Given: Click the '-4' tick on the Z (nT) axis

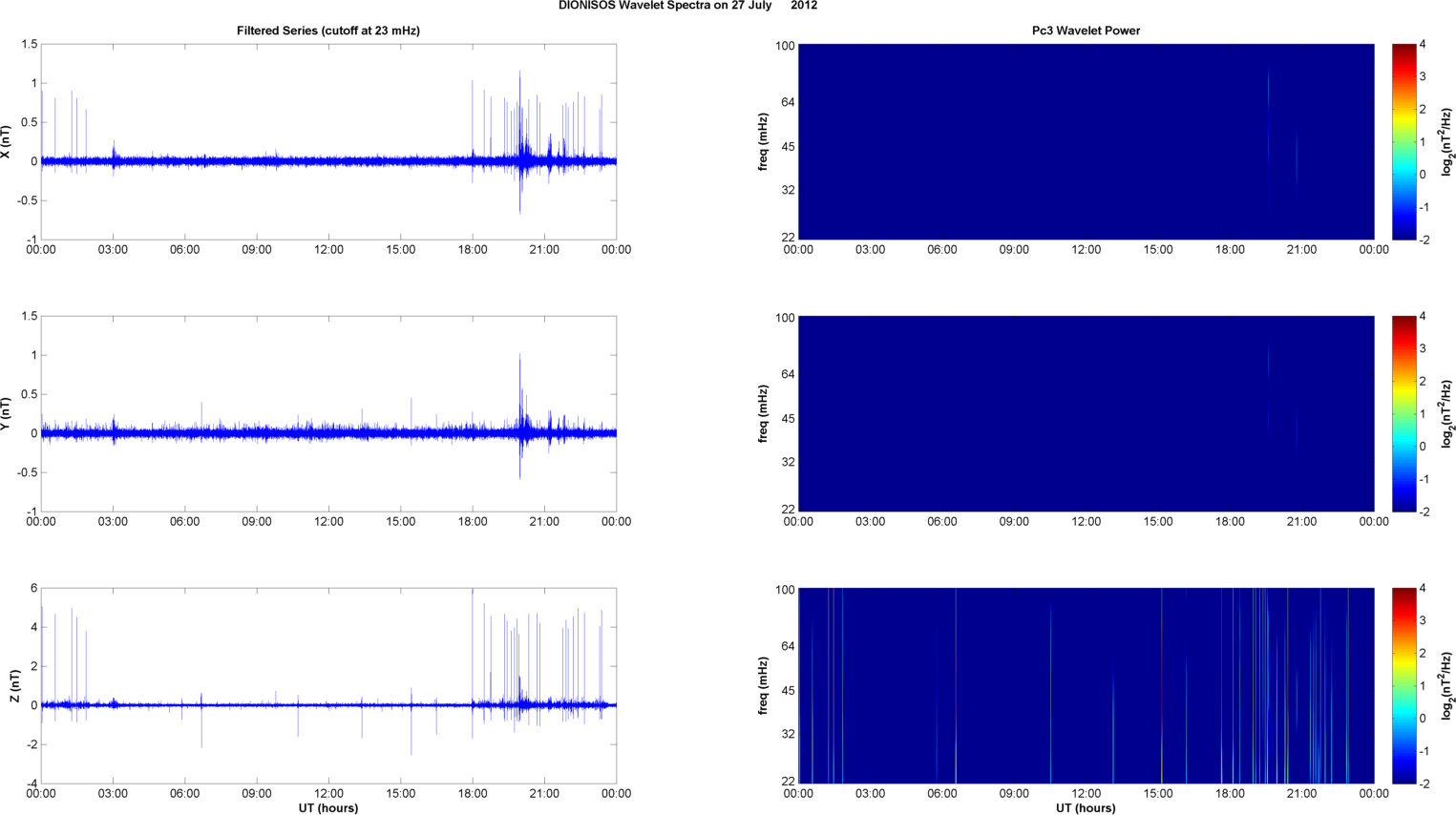Looking at the screenshot, I should click(31, 784).
